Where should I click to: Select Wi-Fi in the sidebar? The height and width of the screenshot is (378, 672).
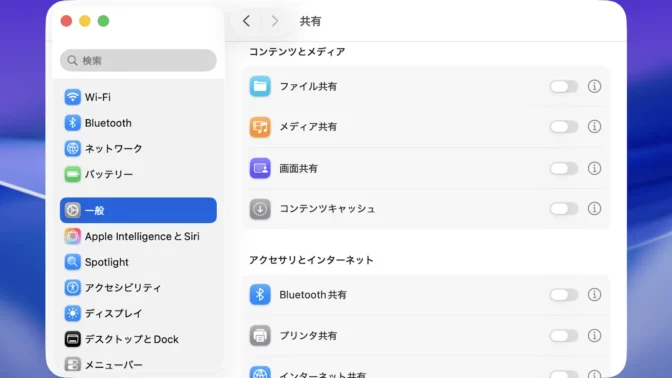point(138,97)
